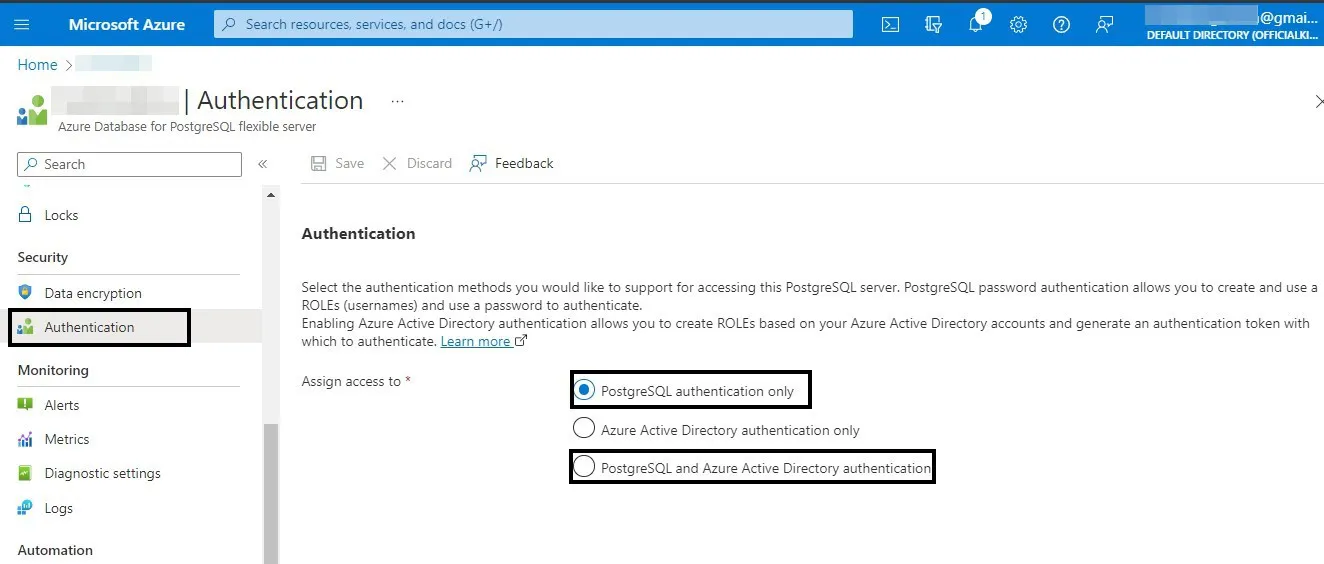Go to Home breadcrumb

click(37, 65)
